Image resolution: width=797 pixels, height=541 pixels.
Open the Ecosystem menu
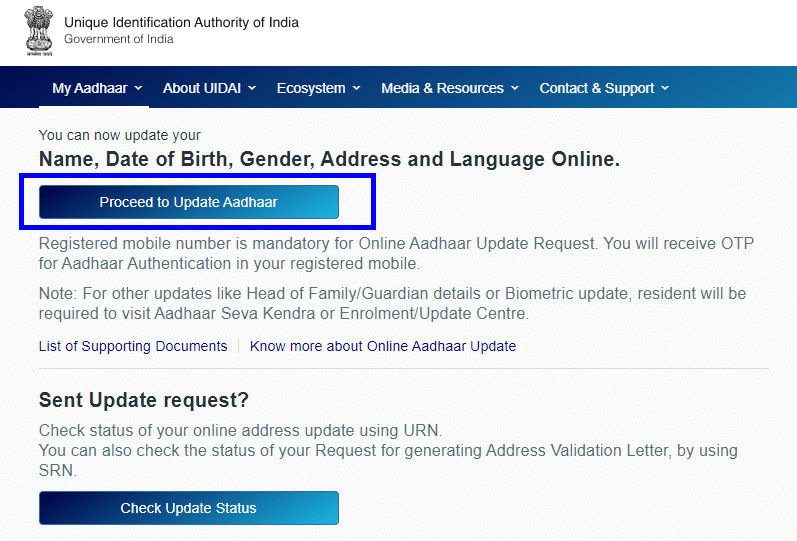tap(319, 88)
